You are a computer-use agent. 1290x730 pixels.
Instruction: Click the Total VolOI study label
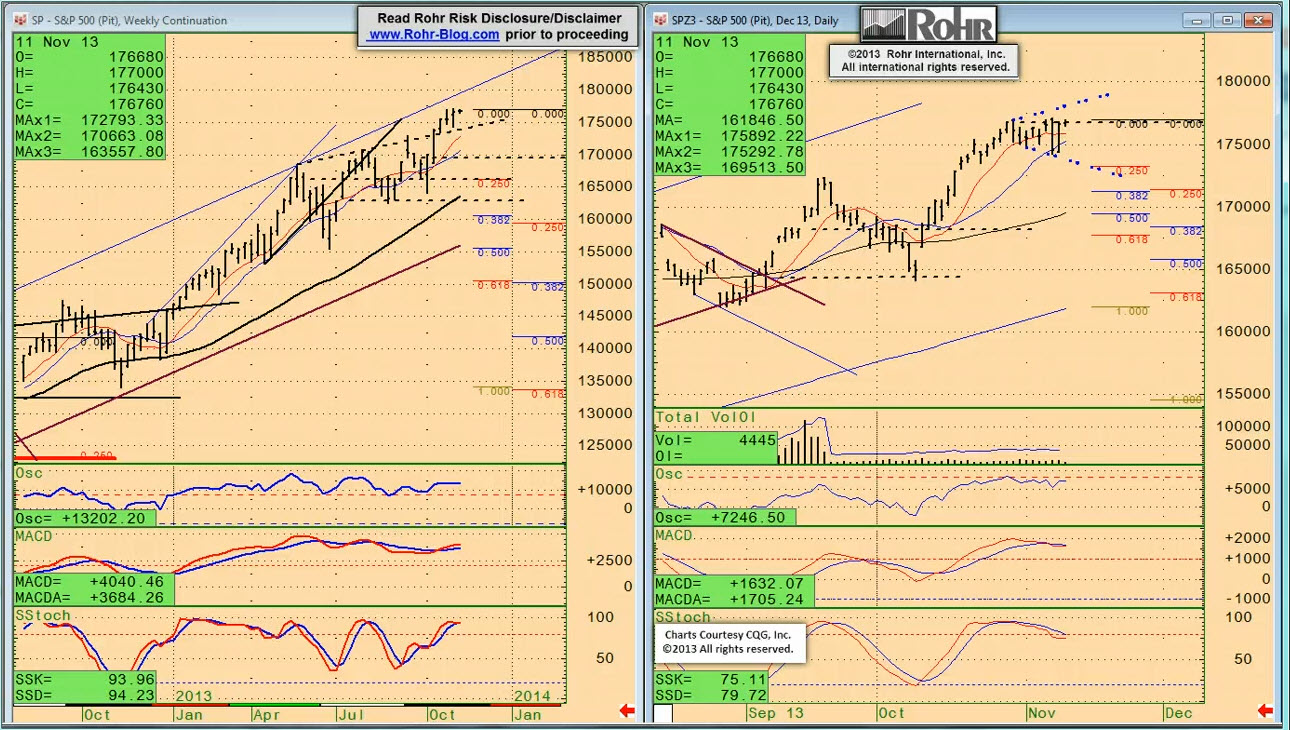click(x=706, y=417)
